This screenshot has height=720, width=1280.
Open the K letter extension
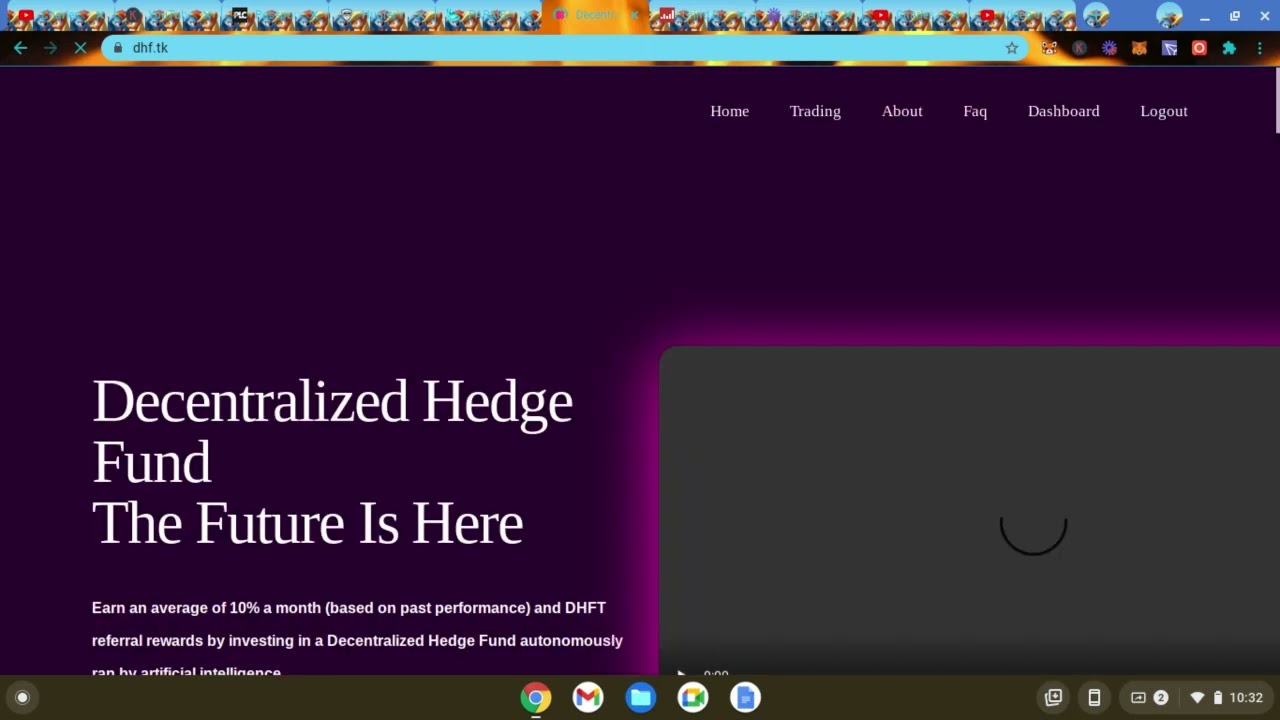pyautogui.click(x=1079, y=48)
